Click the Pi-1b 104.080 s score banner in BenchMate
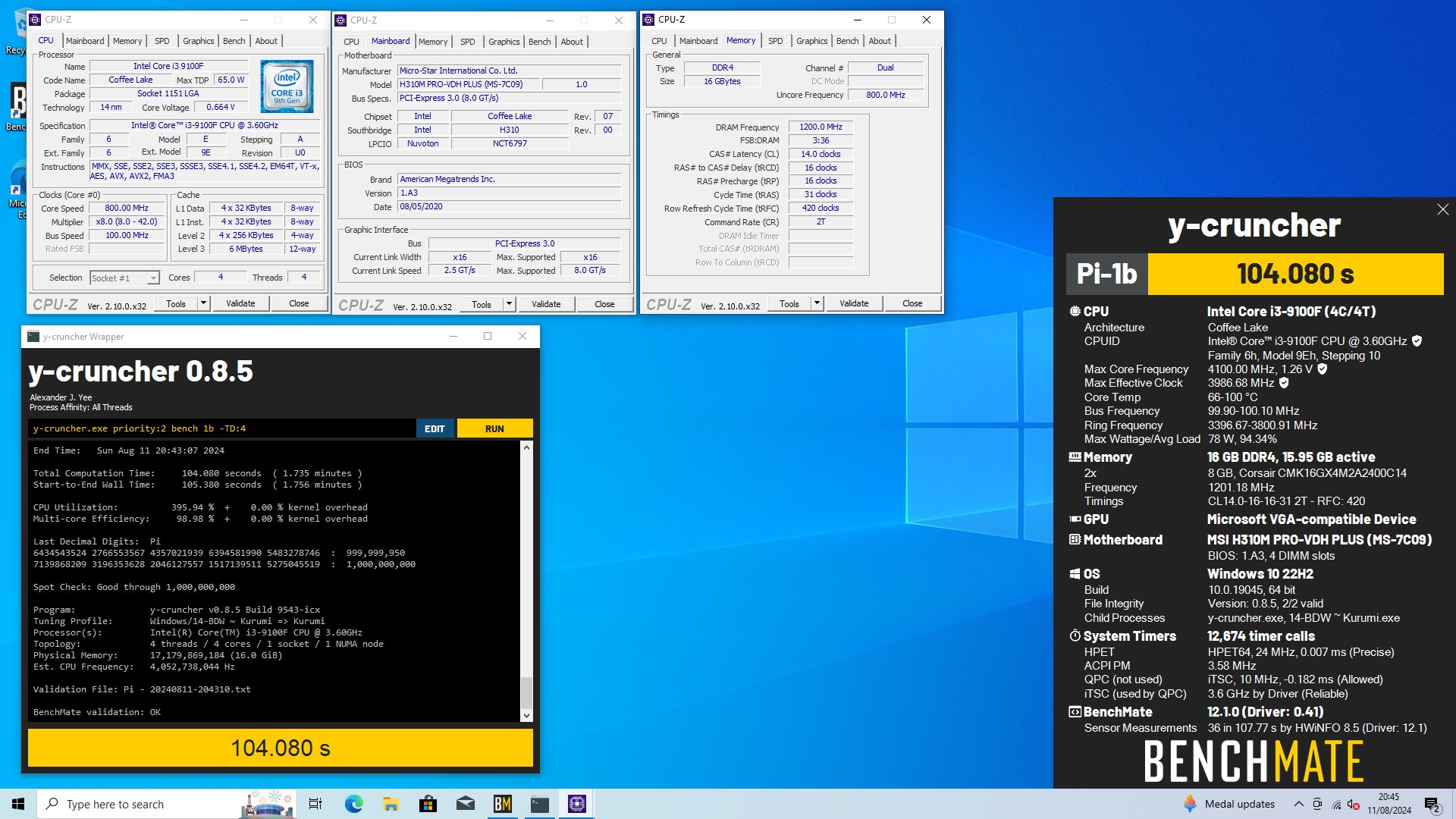Image resolution: width=1456 pixels, height=819 pixels. [x=1255, y=274]
